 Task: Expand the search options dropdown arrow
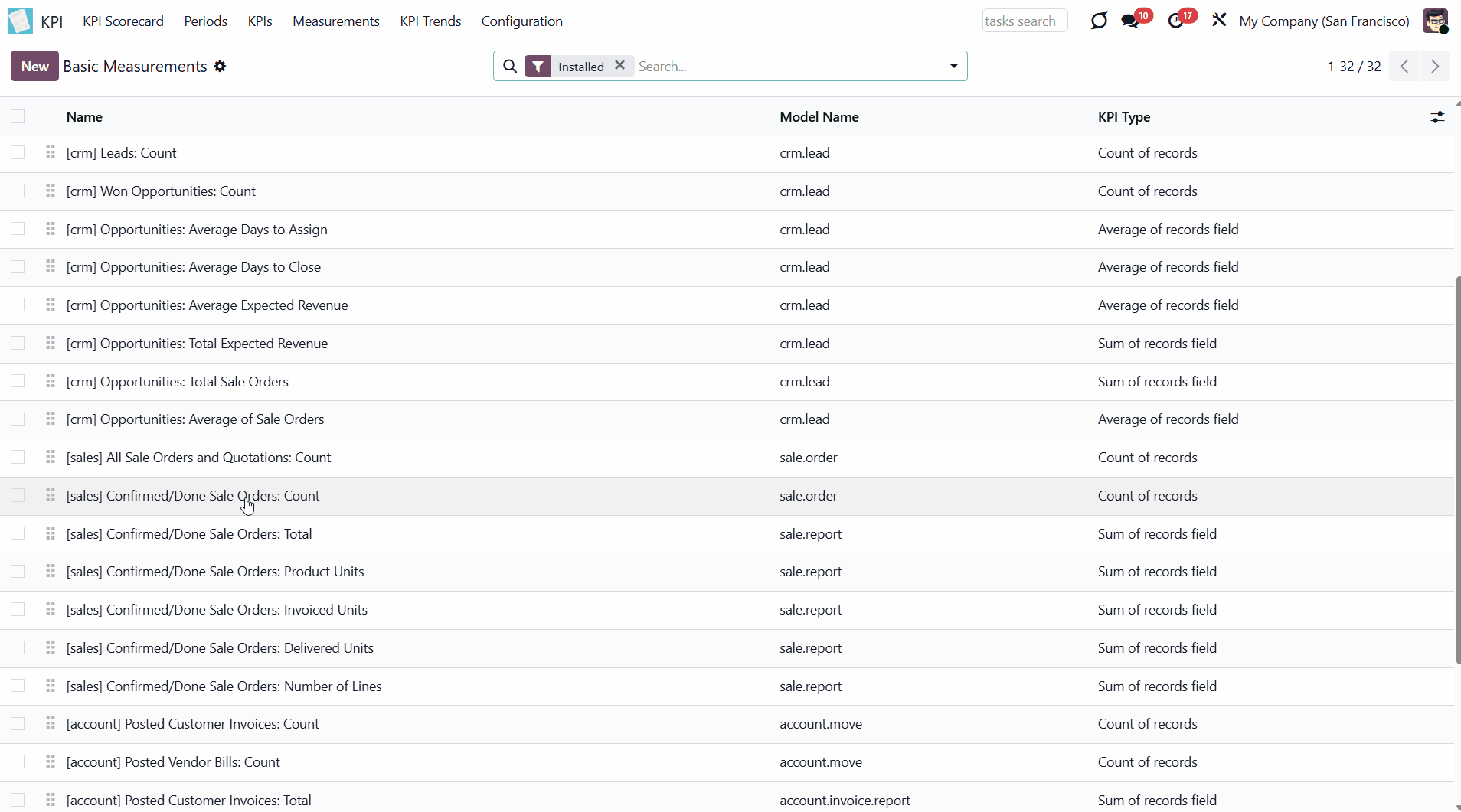pyautogui.click(x=953, y=66)
